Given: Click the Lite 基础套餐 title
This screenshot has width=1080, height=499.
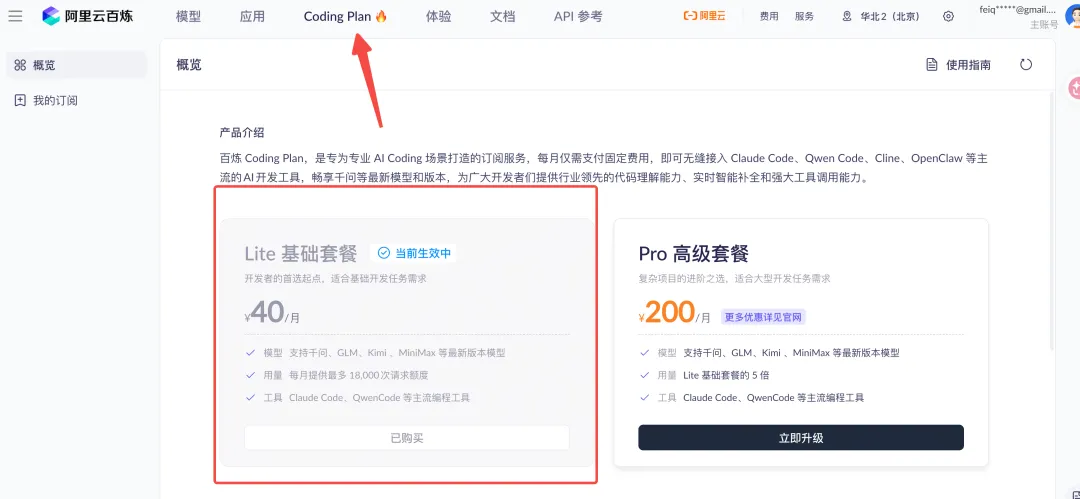Looking at the screenshot, I should [301, 254].
